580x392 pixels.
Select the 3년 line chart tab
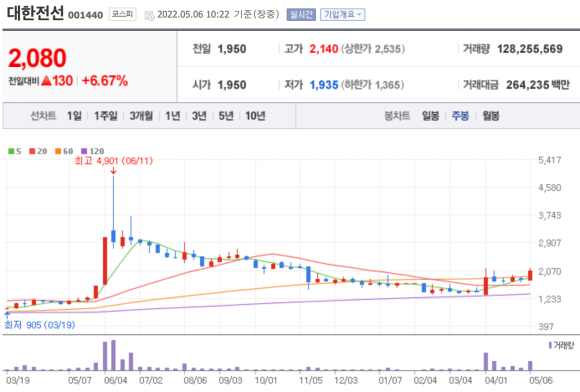click(199, 116)
